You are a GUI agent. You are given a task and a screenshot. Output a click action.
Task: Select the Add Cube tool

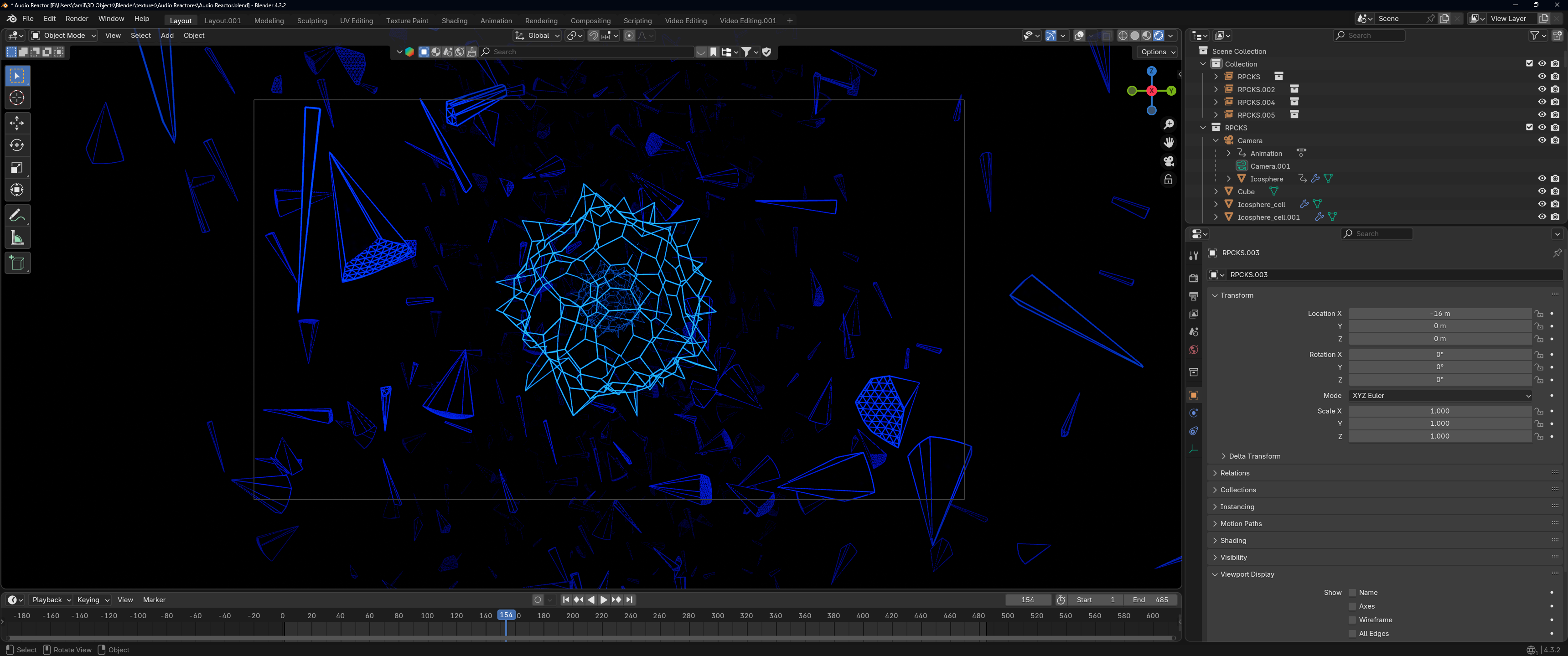coord(17,263)
